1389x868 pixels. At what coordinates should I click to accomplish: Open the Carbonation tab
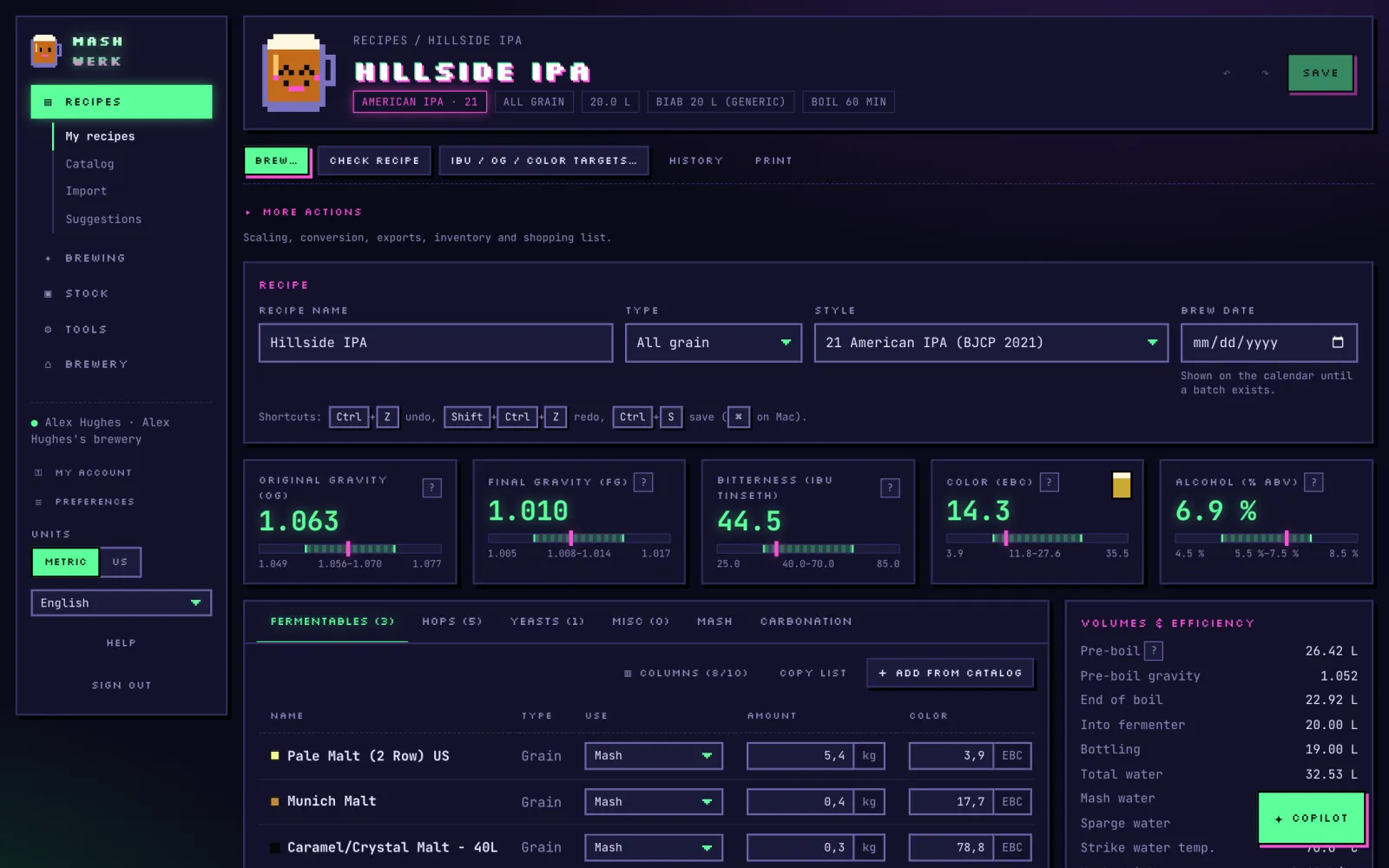(806, 621)
